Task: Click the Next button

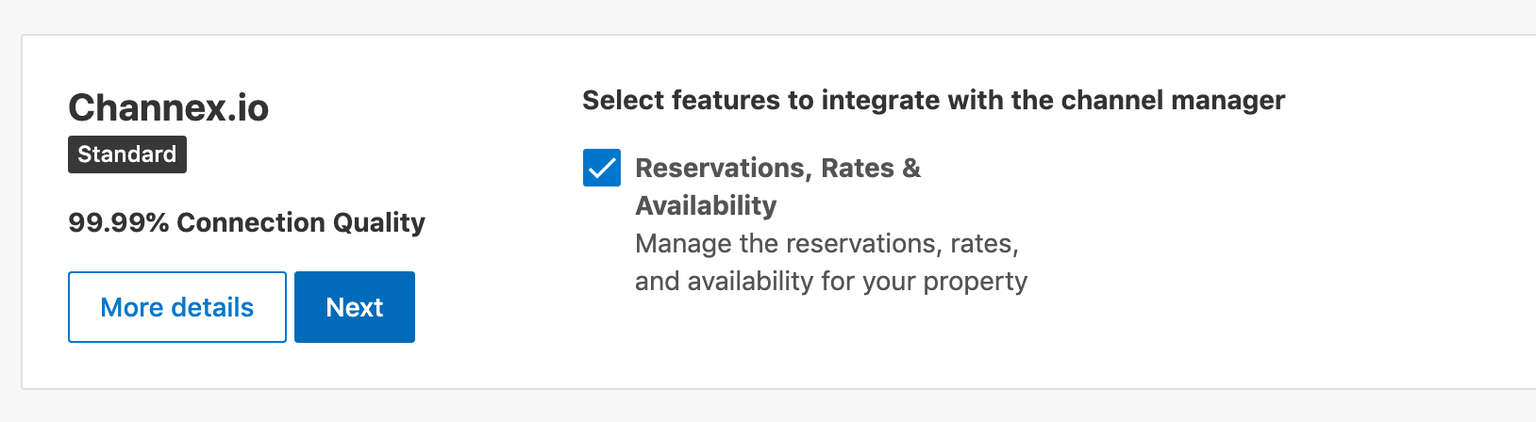Action: [x=354, y=307]
